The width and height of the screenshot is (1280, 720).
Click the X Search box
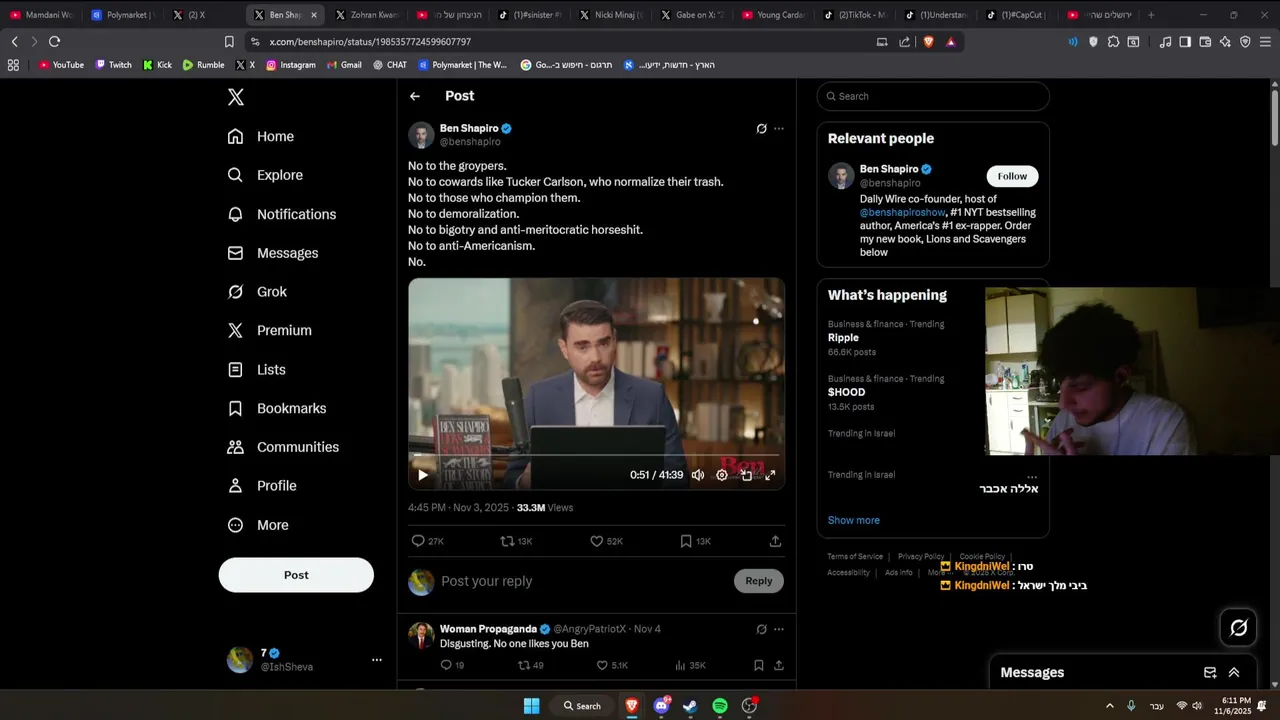(933, 96)
